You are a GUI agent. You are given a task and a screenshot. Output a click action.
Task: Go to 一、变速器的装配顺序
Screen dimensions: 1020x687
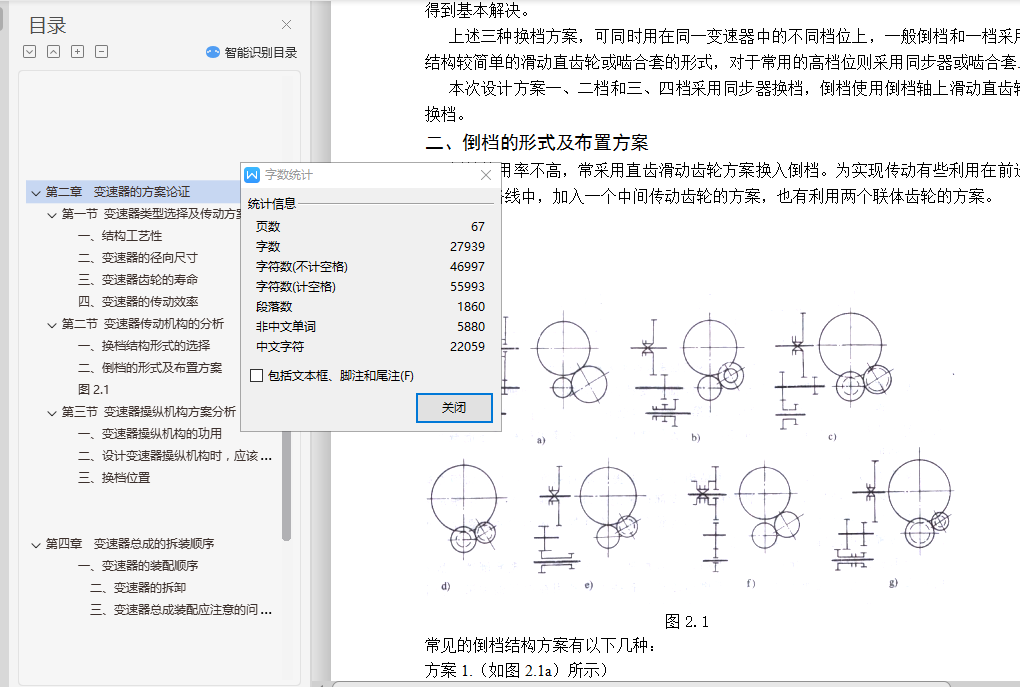tap(137, 566)
